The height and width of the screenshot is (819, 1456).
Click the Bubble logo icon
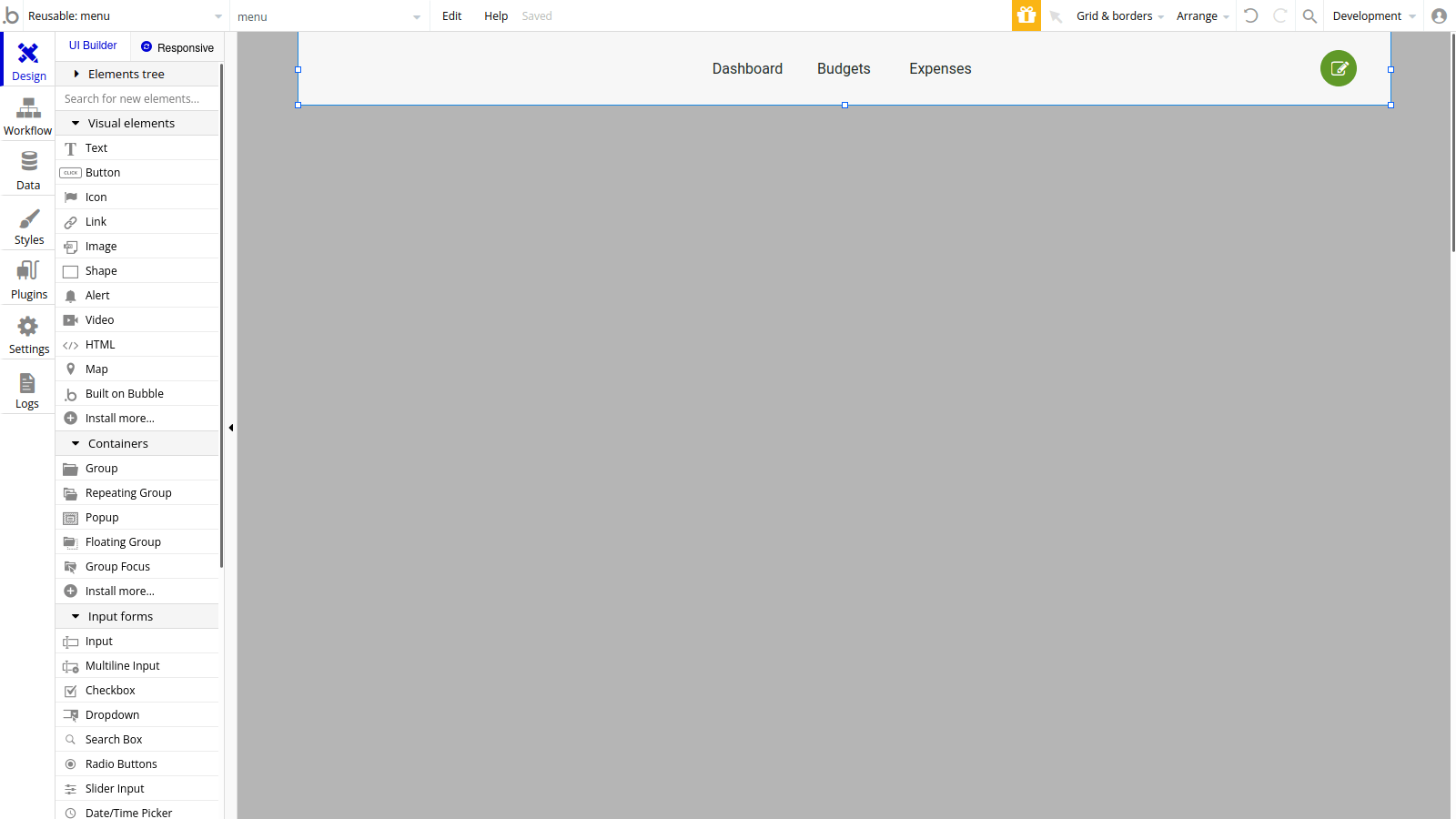(x=11, y=15)
